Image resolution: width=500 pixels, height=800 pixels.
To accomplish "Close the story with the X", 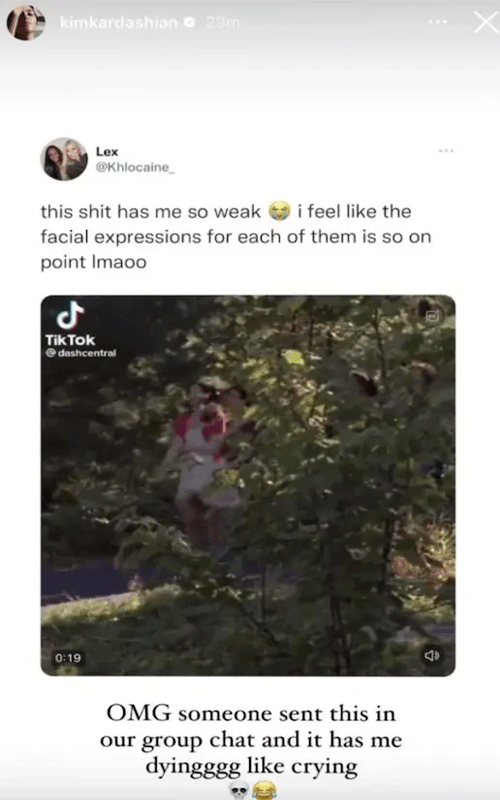I will click(485, 22).
